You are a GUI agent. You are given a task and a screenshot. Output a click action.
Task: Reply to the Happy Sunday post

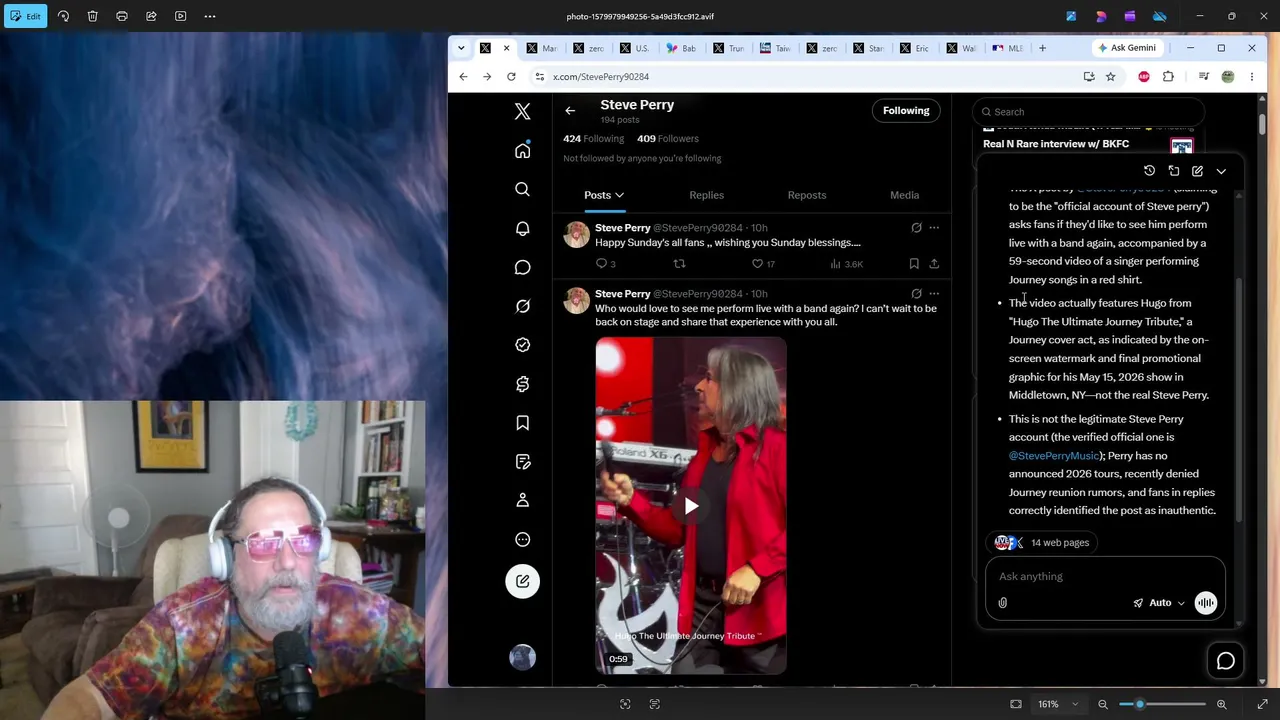point(605,264)
